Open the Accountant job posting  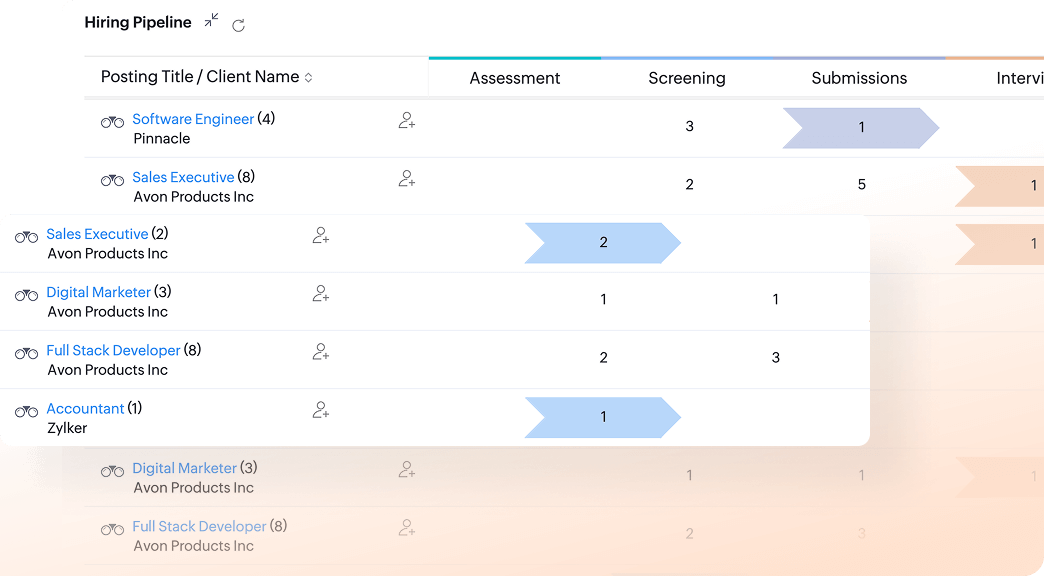click(86, 408)
